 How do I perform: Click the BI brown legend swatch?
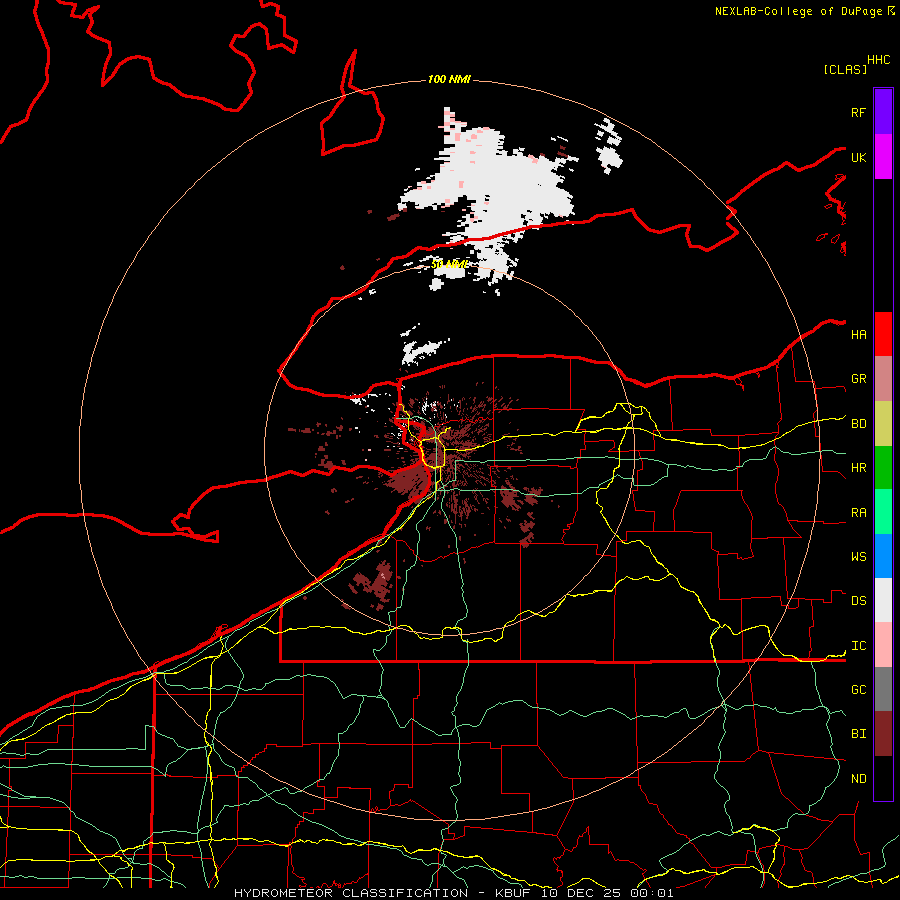(883, 734)
